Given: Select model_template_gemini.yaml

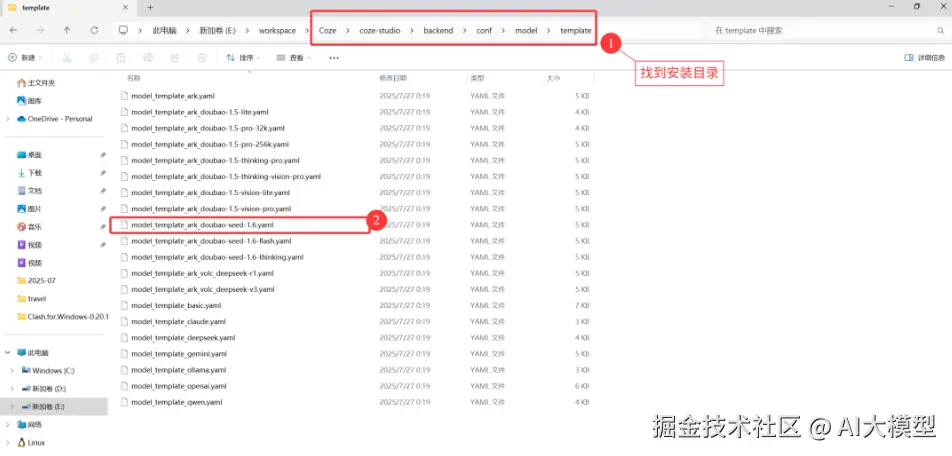Looking at the screenshot, I should click(179, 353).
